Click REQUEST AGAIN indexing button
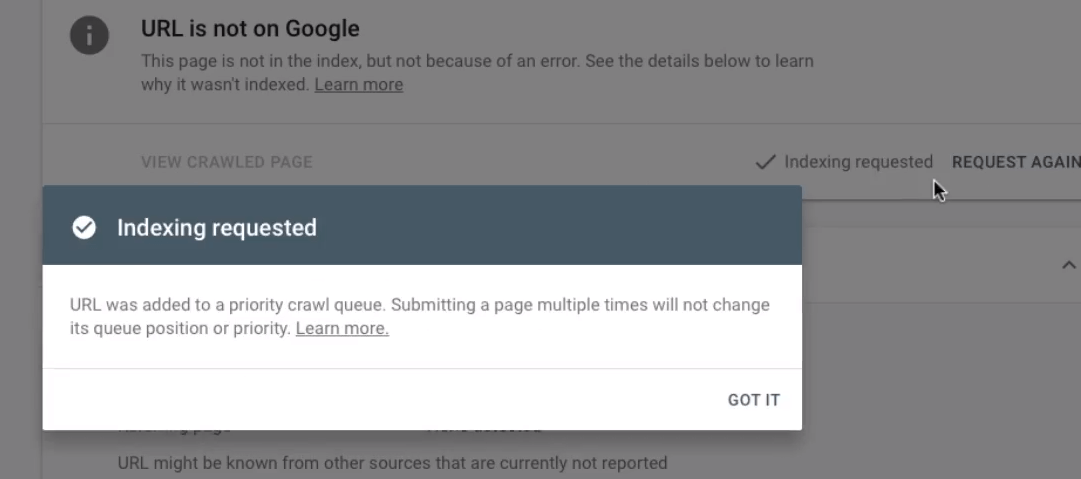 1016,162
